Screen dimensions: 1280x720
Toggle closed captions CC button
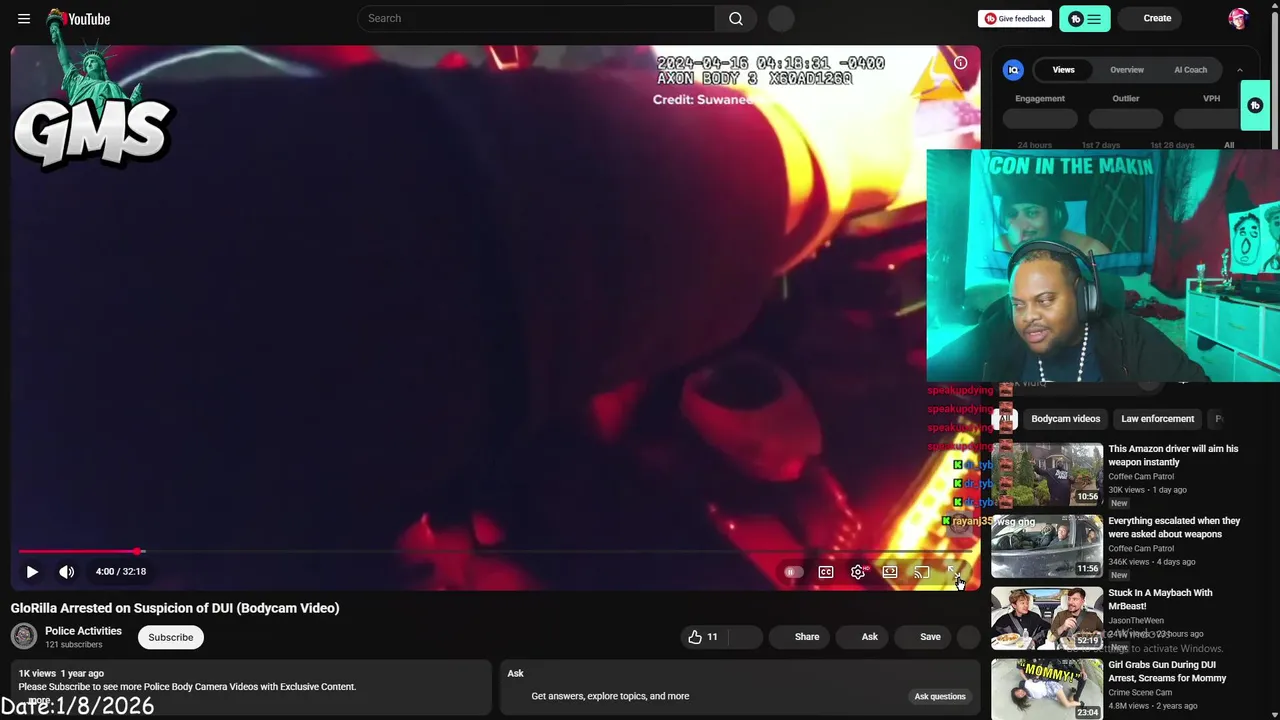pyautogui.click(x=826, y=572)
